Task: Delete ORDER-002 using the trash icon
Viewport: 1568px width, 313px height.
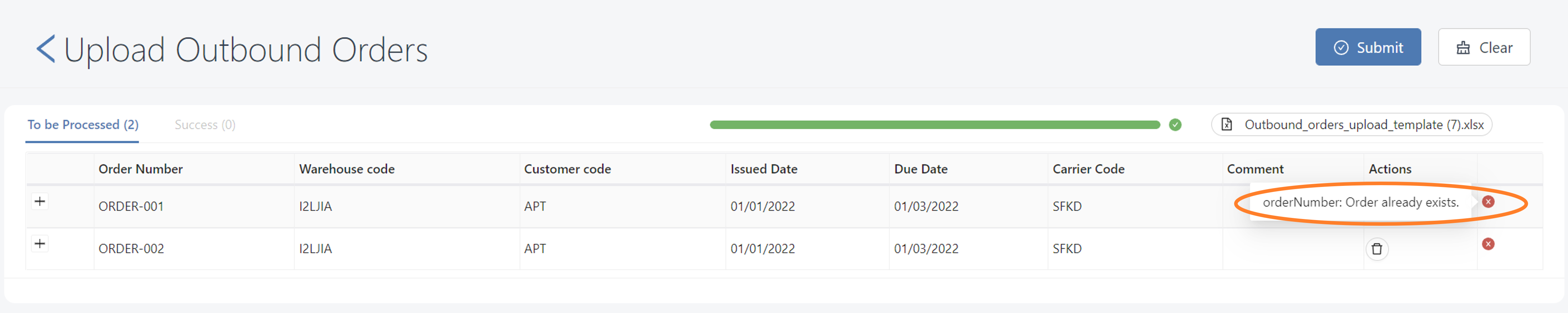Action: [x=1376, y=249]
